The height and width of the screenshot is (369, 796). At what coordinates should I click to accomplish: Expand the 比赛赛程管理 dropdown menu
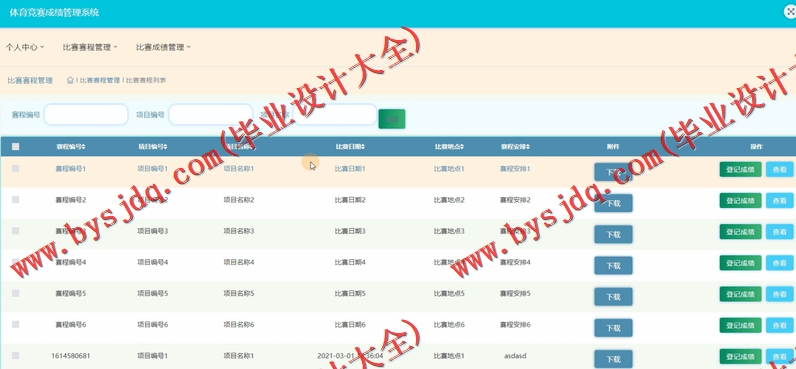(90, 47)
